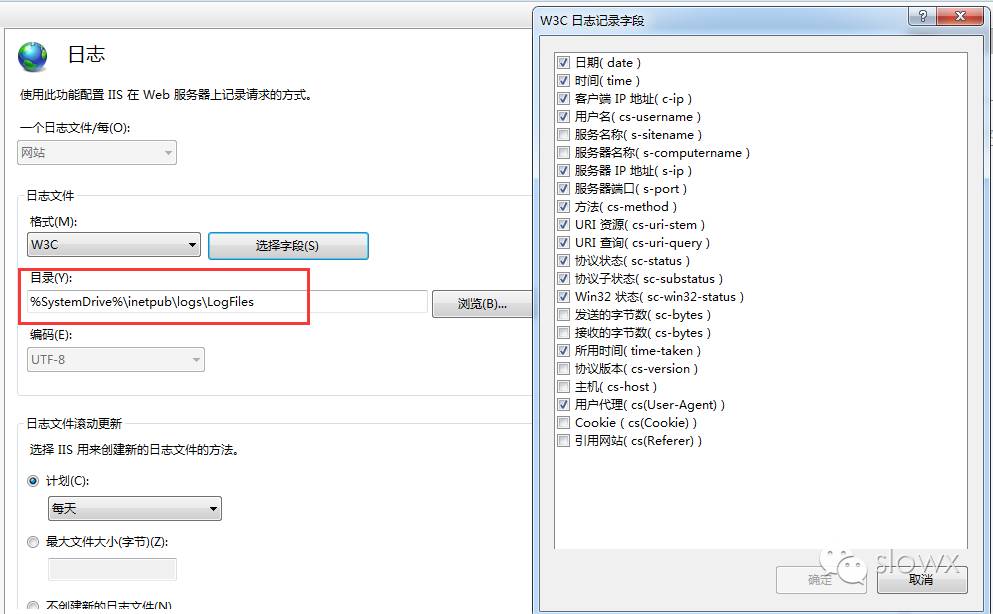Uncheck 所用时间( time-taken ) field
The width and height of the screenshot is (993, 614).
pos(563,351)
